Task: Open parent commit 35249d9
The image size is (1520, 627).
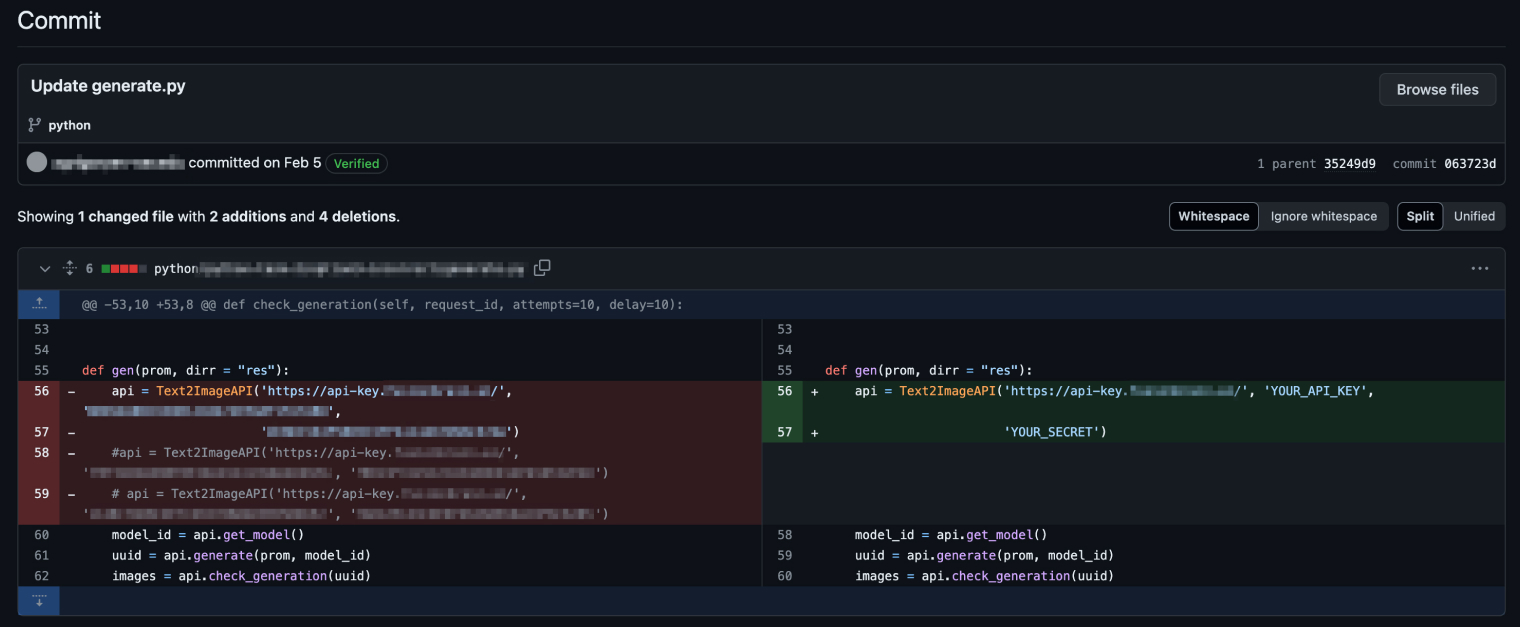Action: (1349, 164)
